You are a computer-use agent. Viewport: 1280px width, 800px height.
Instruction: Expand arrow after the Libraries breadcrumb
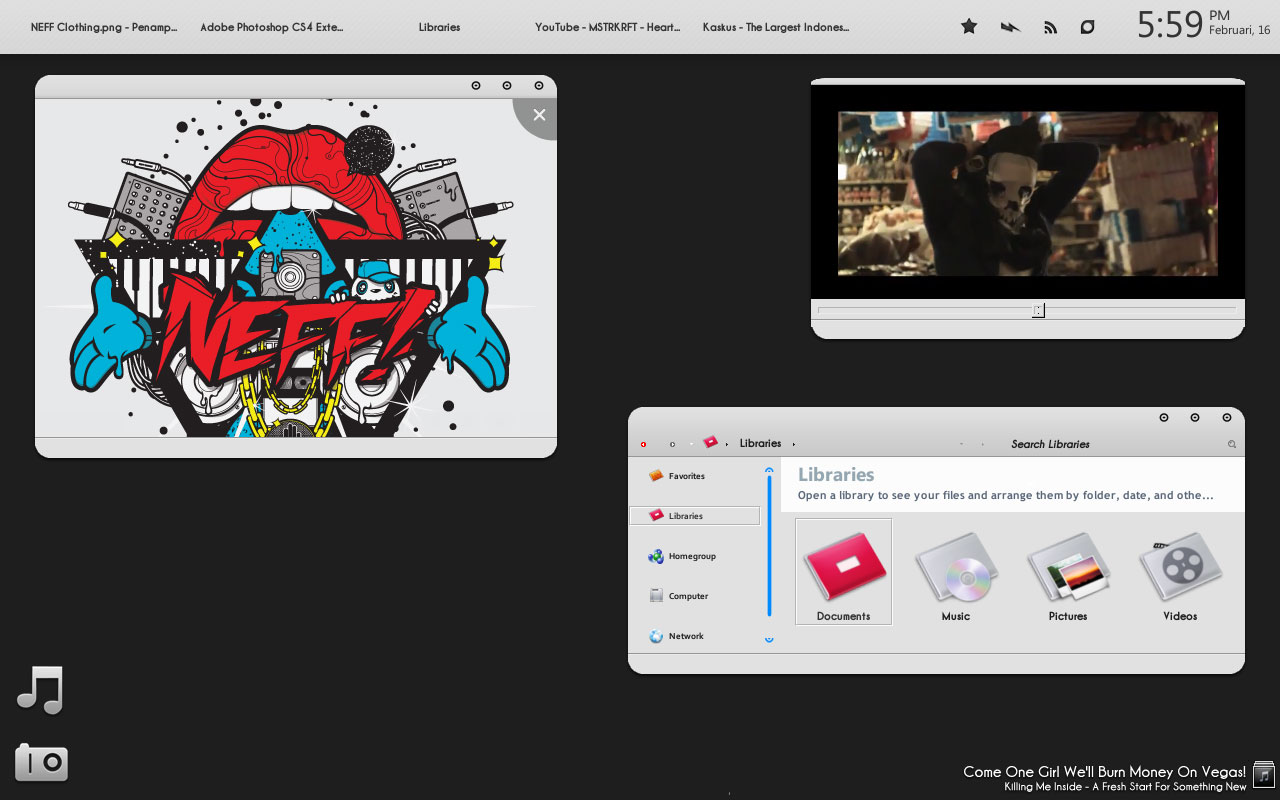(794, 444)
